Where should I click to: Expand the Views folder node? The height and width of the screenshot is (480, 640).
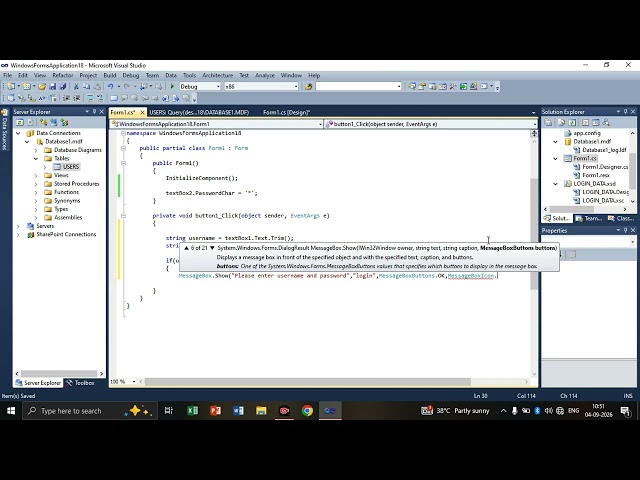pyautogui.click(x=36, y=176)
